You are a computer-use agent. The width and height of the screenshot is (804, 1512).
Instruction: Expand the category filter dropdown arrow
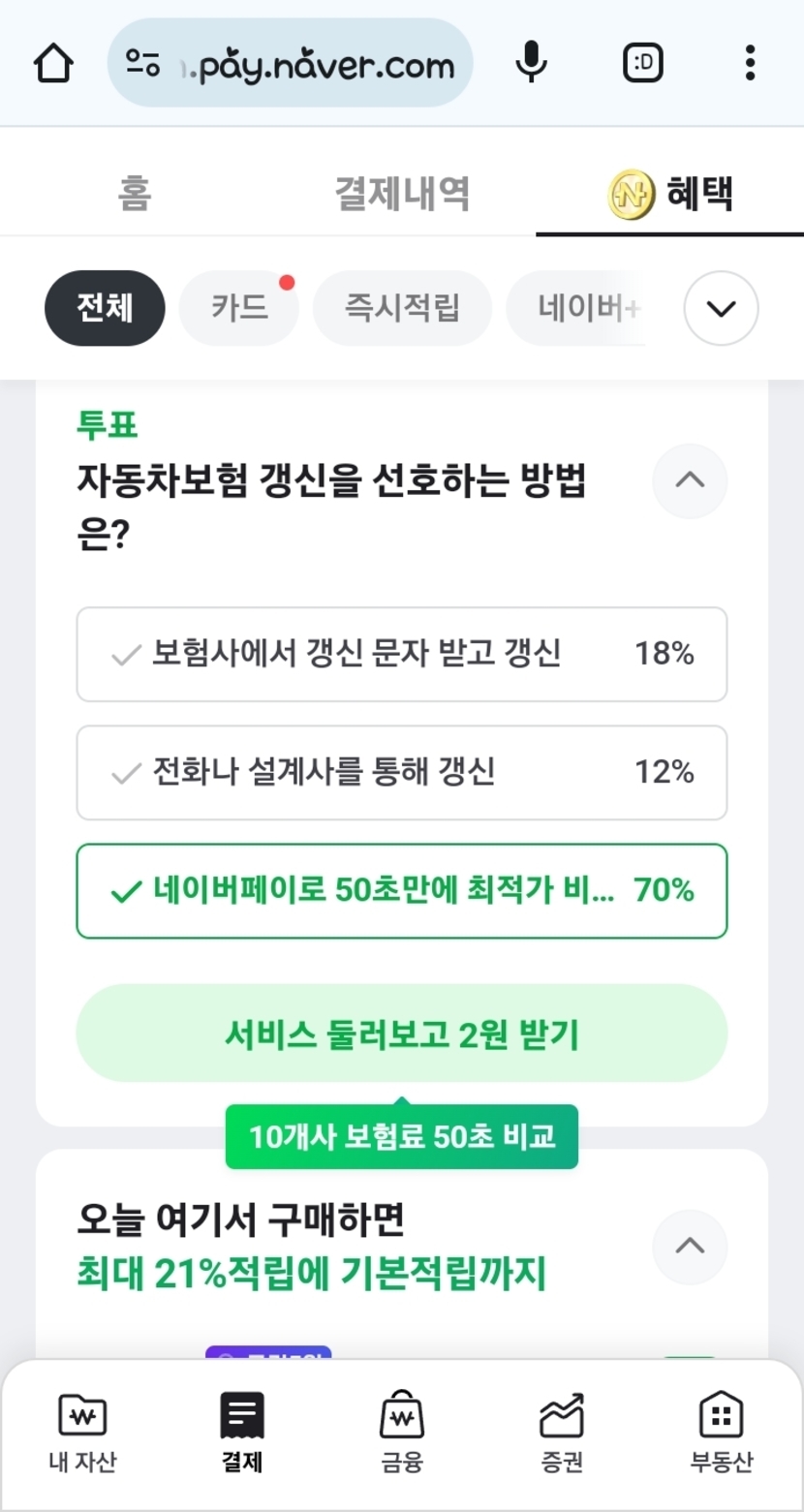(721, 309)
